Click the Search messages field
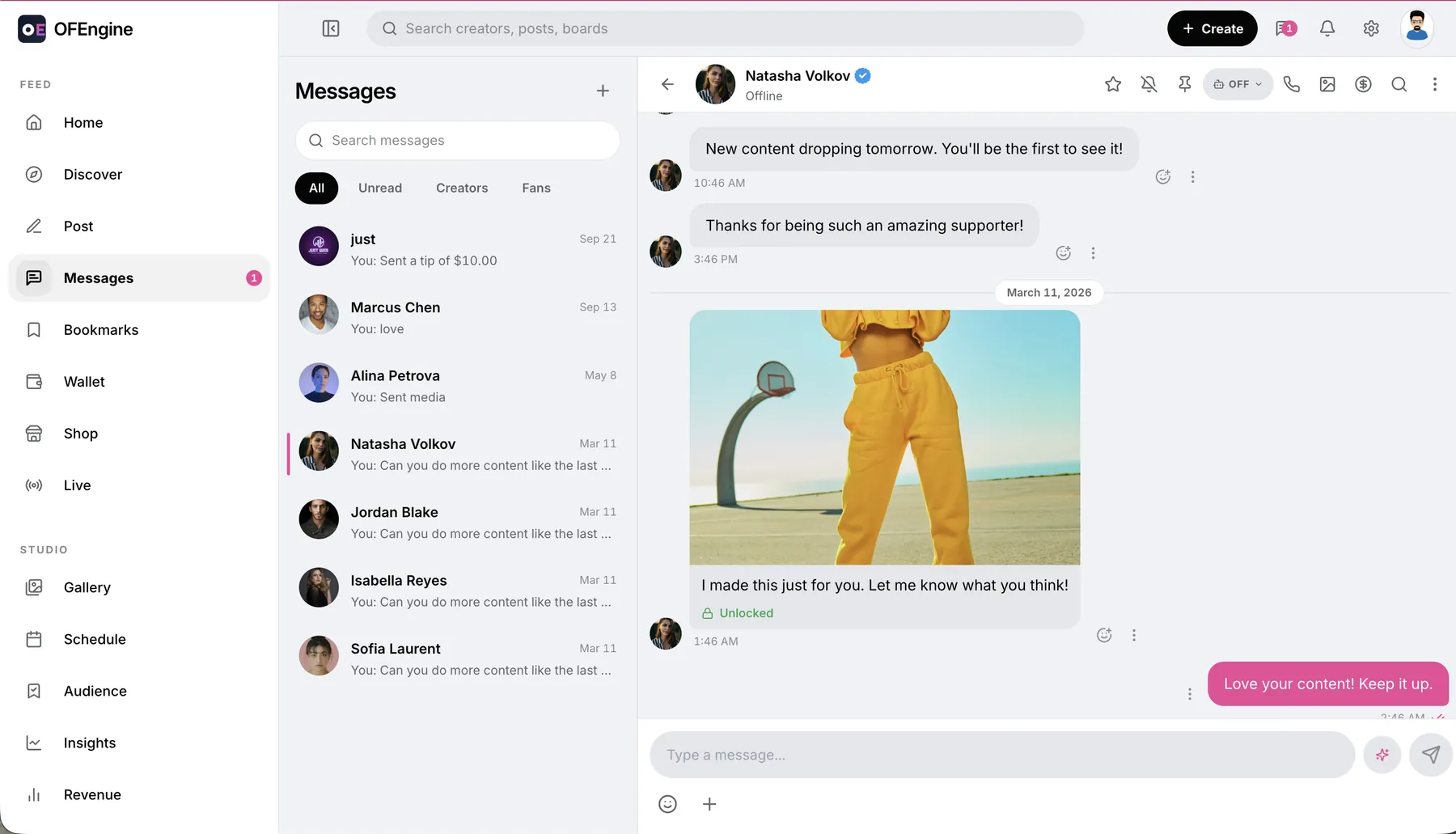 point(458,141)
